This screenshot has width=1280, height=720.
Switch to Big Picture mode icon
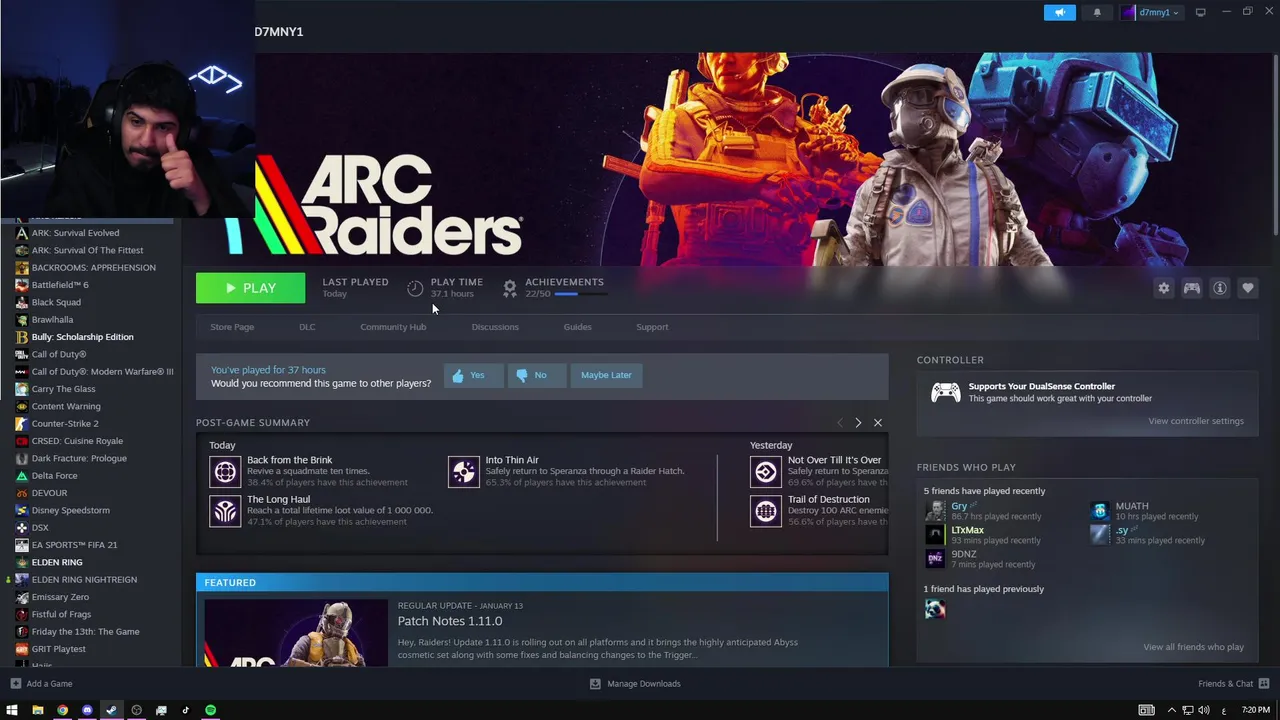[1201, 12]
